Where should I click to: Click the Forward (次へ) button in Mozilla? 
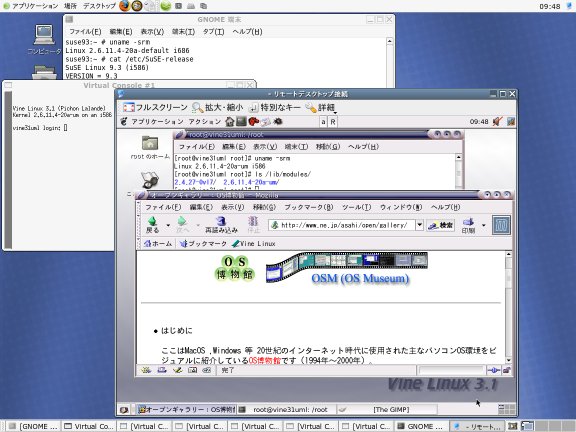182,225
